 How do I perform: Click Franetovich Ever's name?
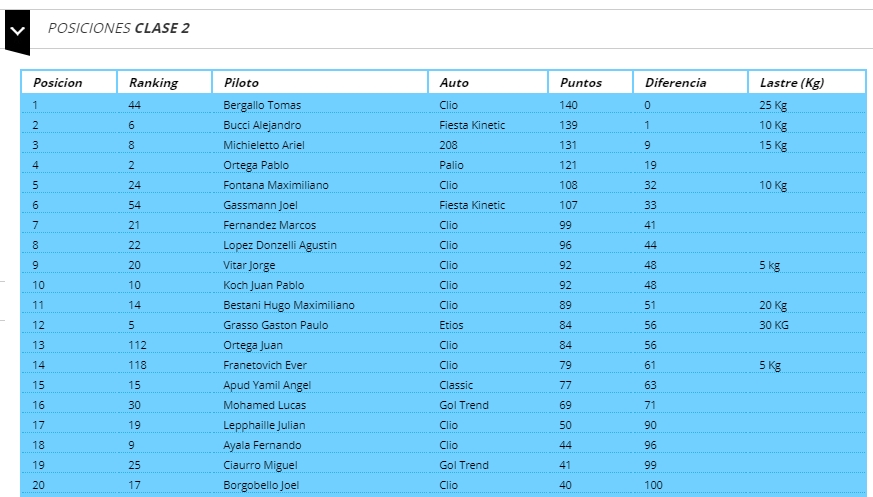265,365
